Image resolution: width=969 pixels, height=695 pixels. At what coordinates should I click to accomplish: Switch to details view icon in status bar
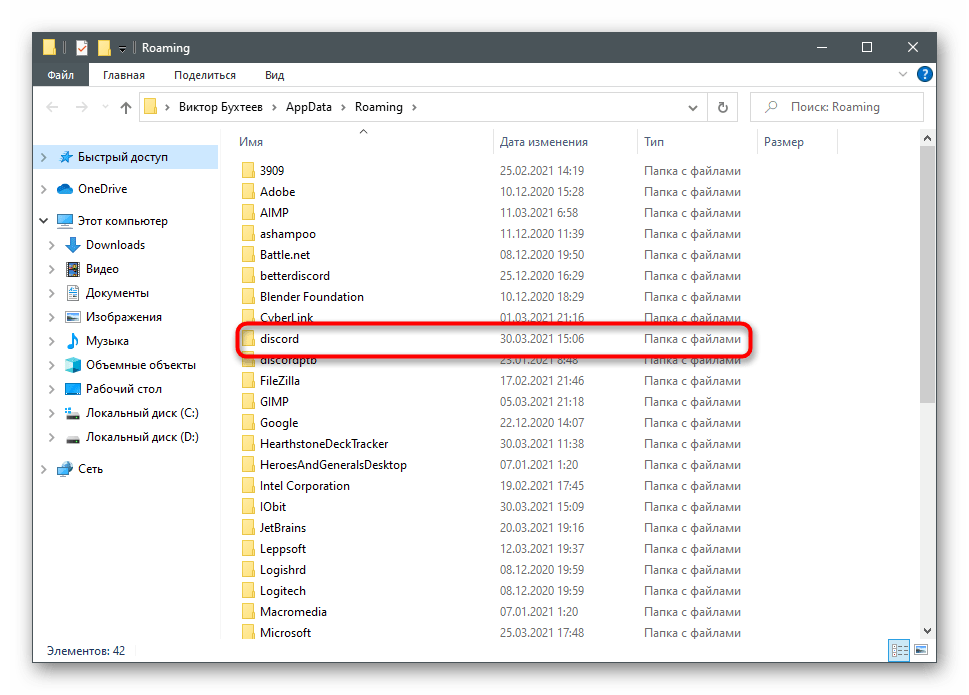click(x=899, y=651)
